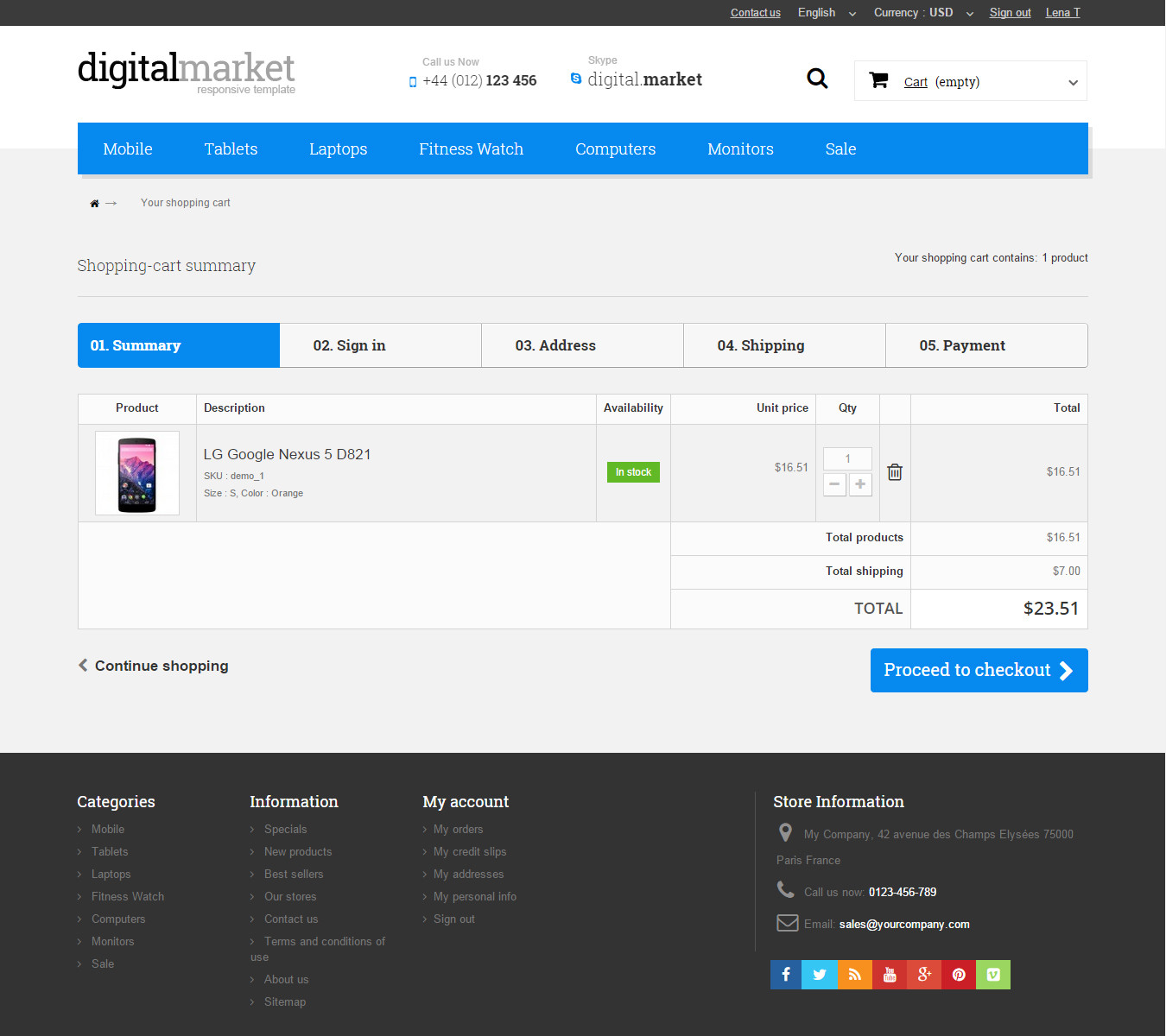Open the LG Google Nexus 5 thumbnail
This screenshot has height=1036, width=1166.
(137, 473)
